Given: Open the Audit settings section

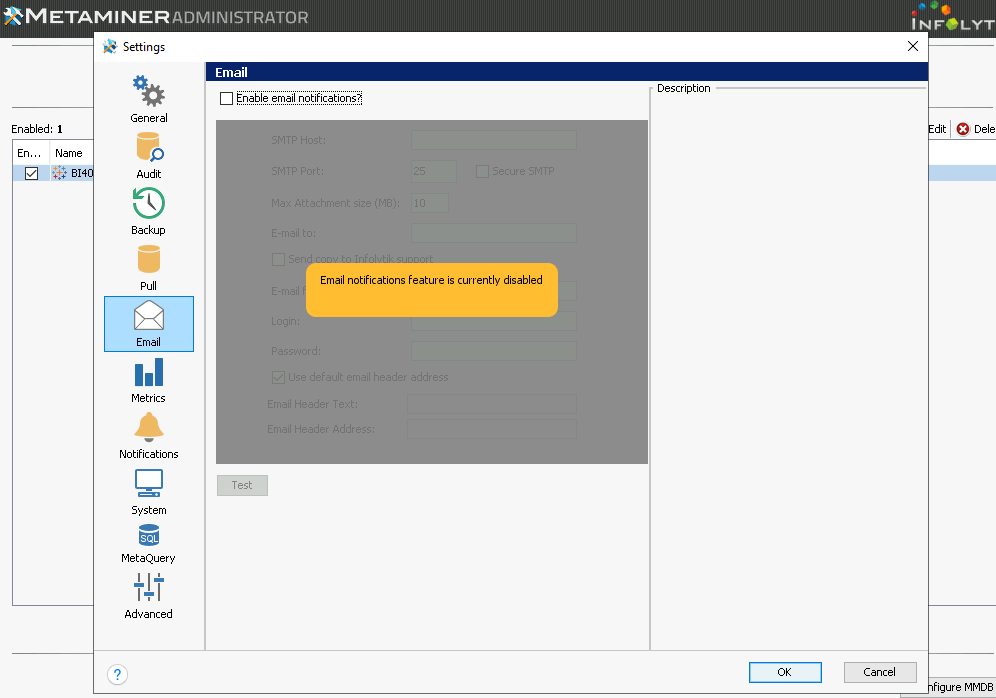Looking at the screenshot, I should 149,156.
